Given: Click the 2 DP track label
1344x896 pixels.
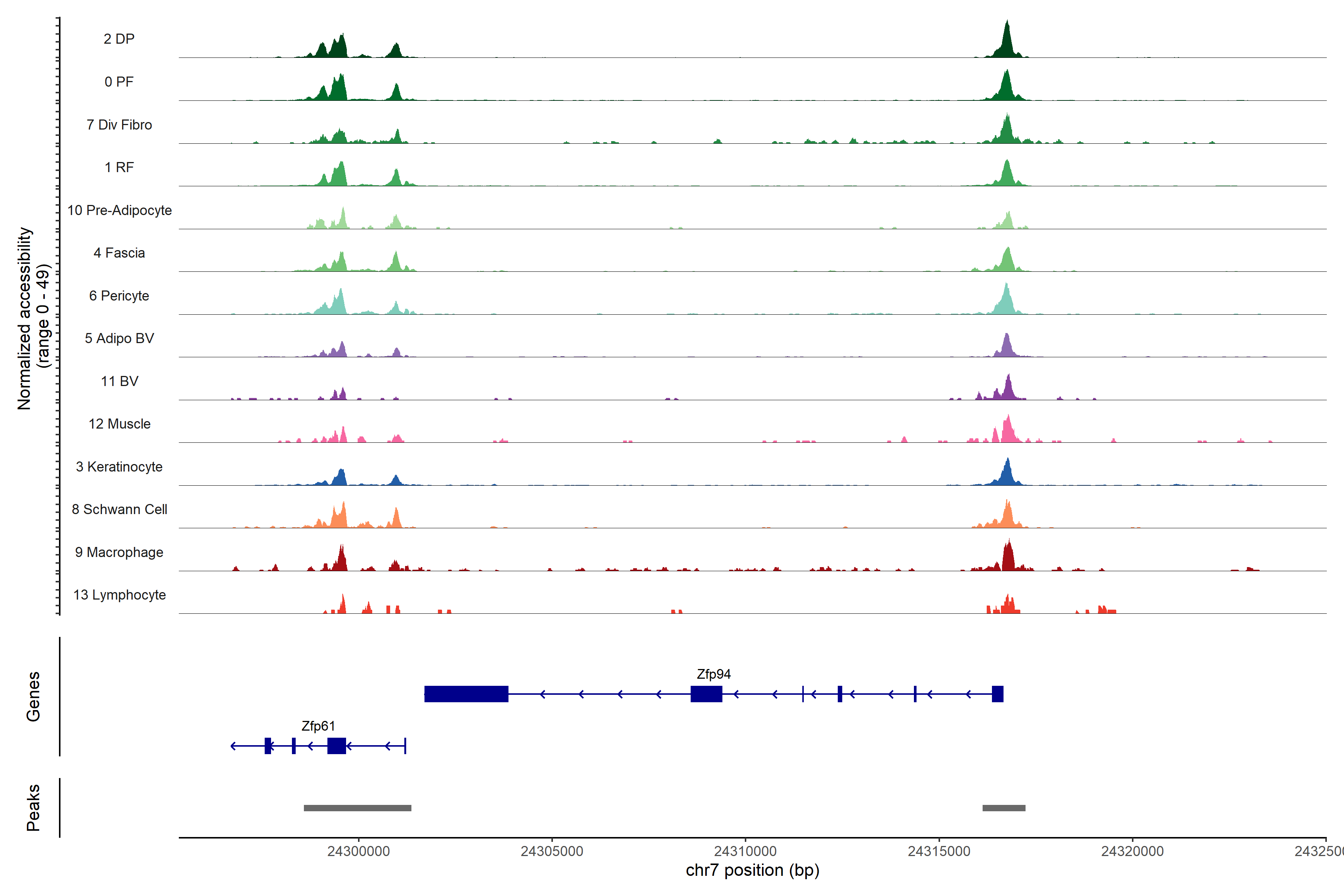Looking at the screenshot, I should tap(119, 39).
